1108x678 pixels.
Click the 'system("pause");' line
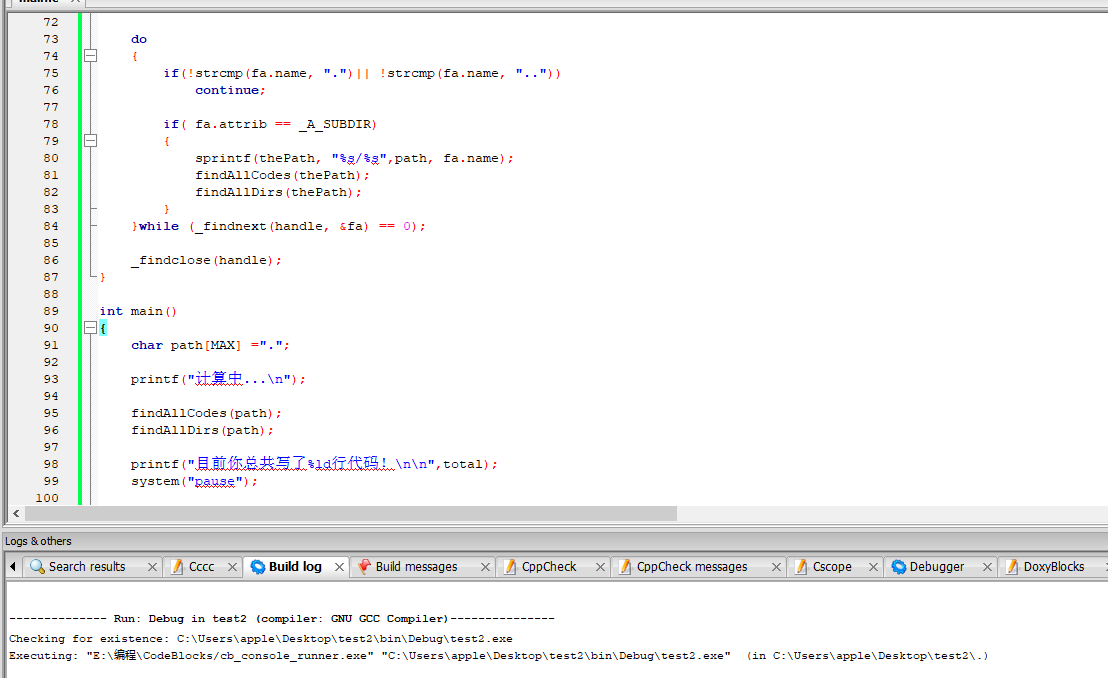coord(194,481)
